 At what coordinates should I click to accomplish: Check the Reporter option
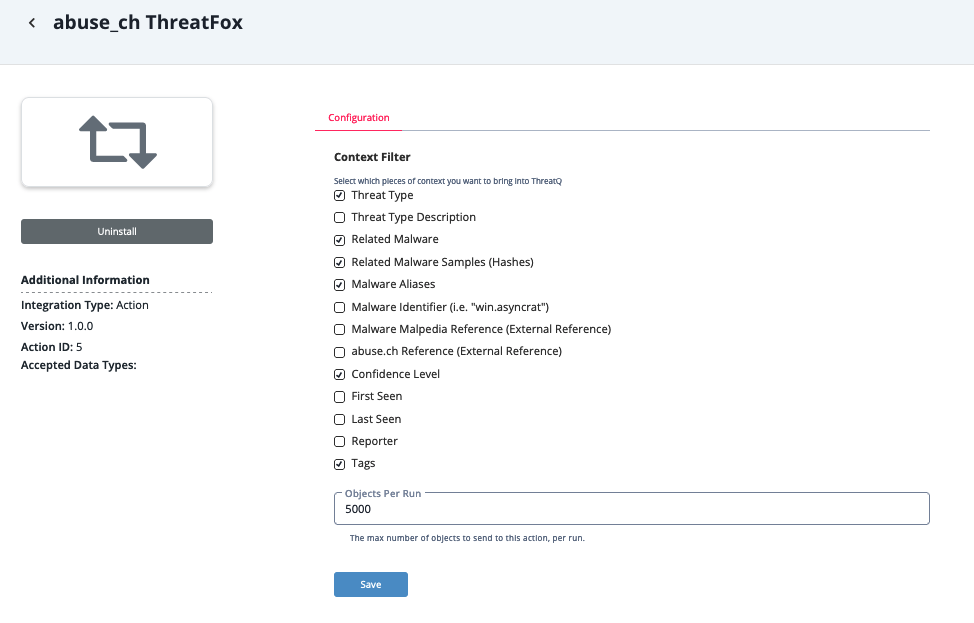[x=339, y=442]
